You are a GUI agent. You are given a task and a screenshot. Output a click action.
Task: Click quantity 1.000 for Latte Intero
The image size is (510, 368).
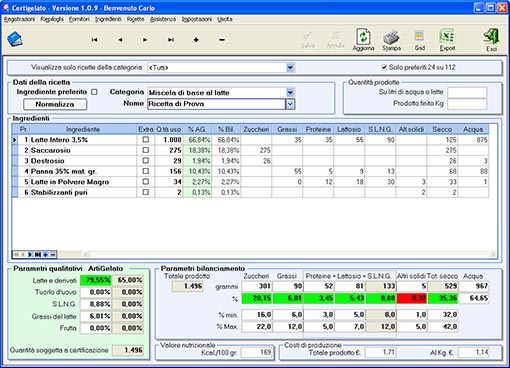[169, 140]
